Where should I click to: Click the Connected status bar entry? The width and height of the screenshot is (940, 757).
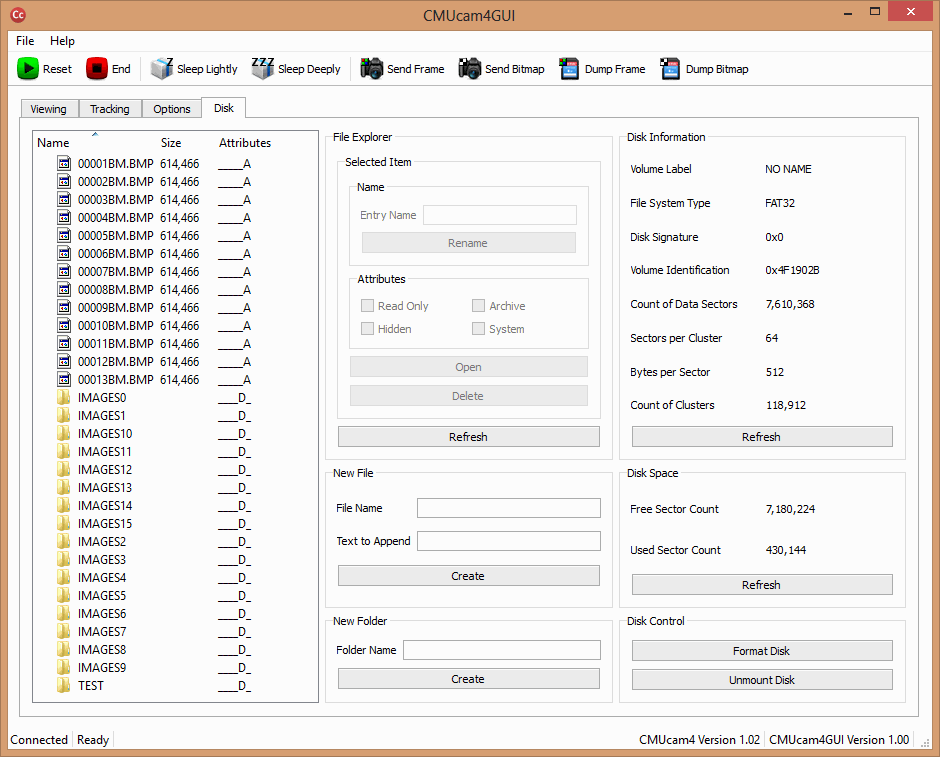pyautogui.click(x=39, y=740)
